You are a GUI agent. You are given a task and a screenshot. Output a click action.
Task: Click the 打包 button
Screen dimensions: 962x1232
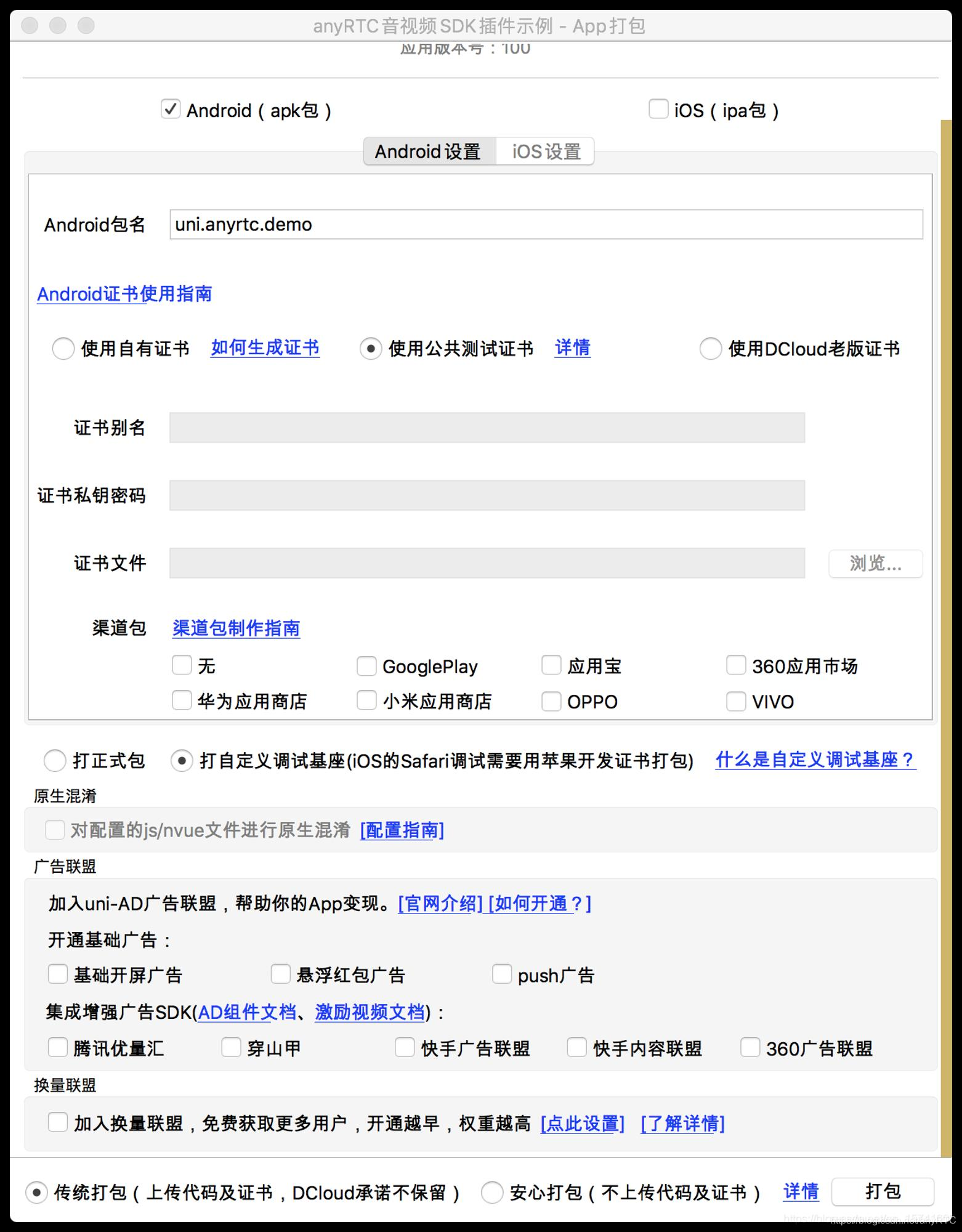point(883,1192)
